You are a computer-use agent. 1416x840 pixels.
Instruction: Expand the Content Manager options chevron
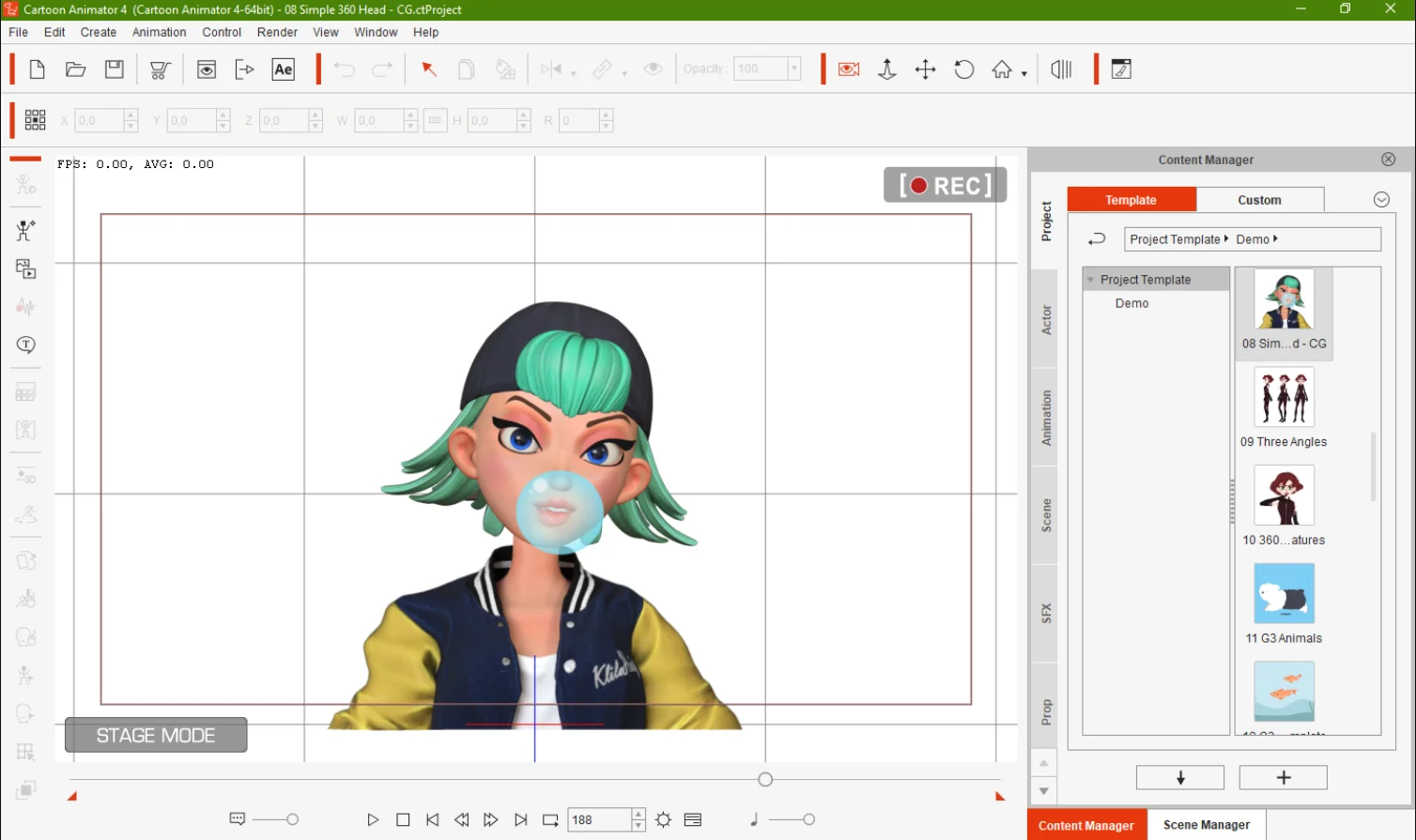click(1381, 200)
